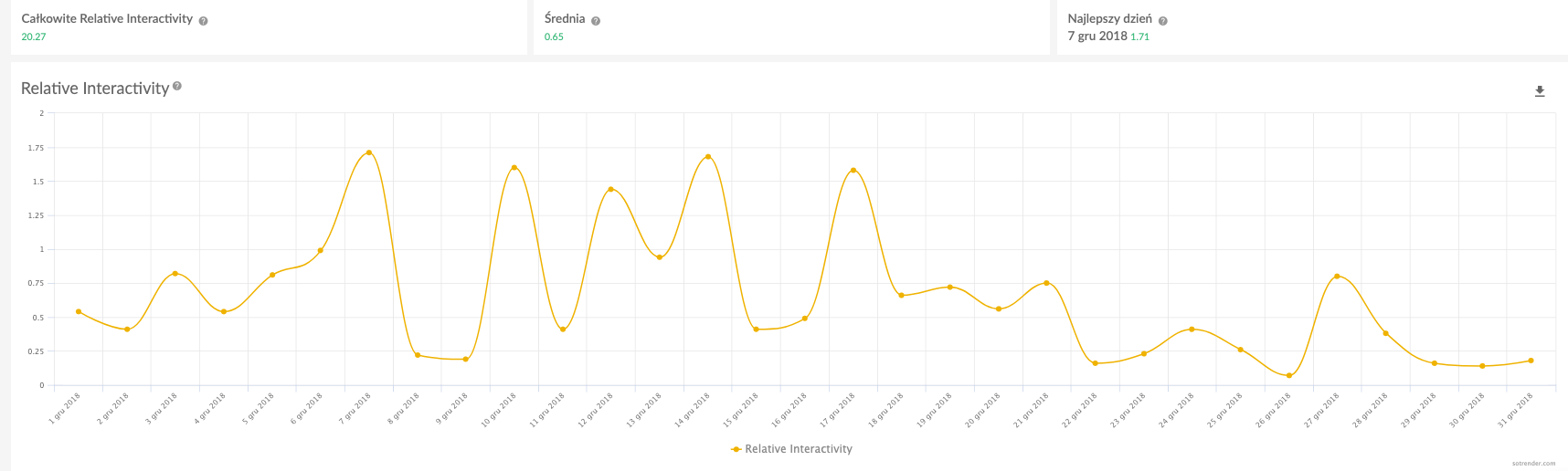Click the 27 gru 2018 data point
The height and width of the screenshot is (471, 1568).
pos(1337,277)
